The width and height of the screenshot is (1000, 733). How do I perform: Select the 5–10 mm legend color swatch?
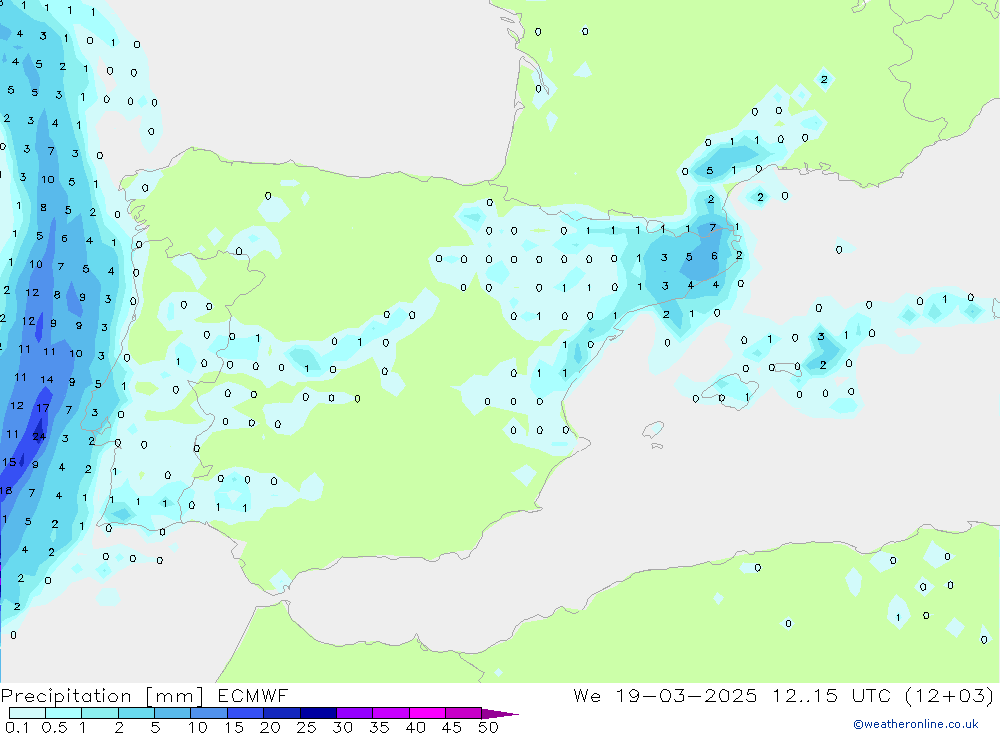coord(173,713)
